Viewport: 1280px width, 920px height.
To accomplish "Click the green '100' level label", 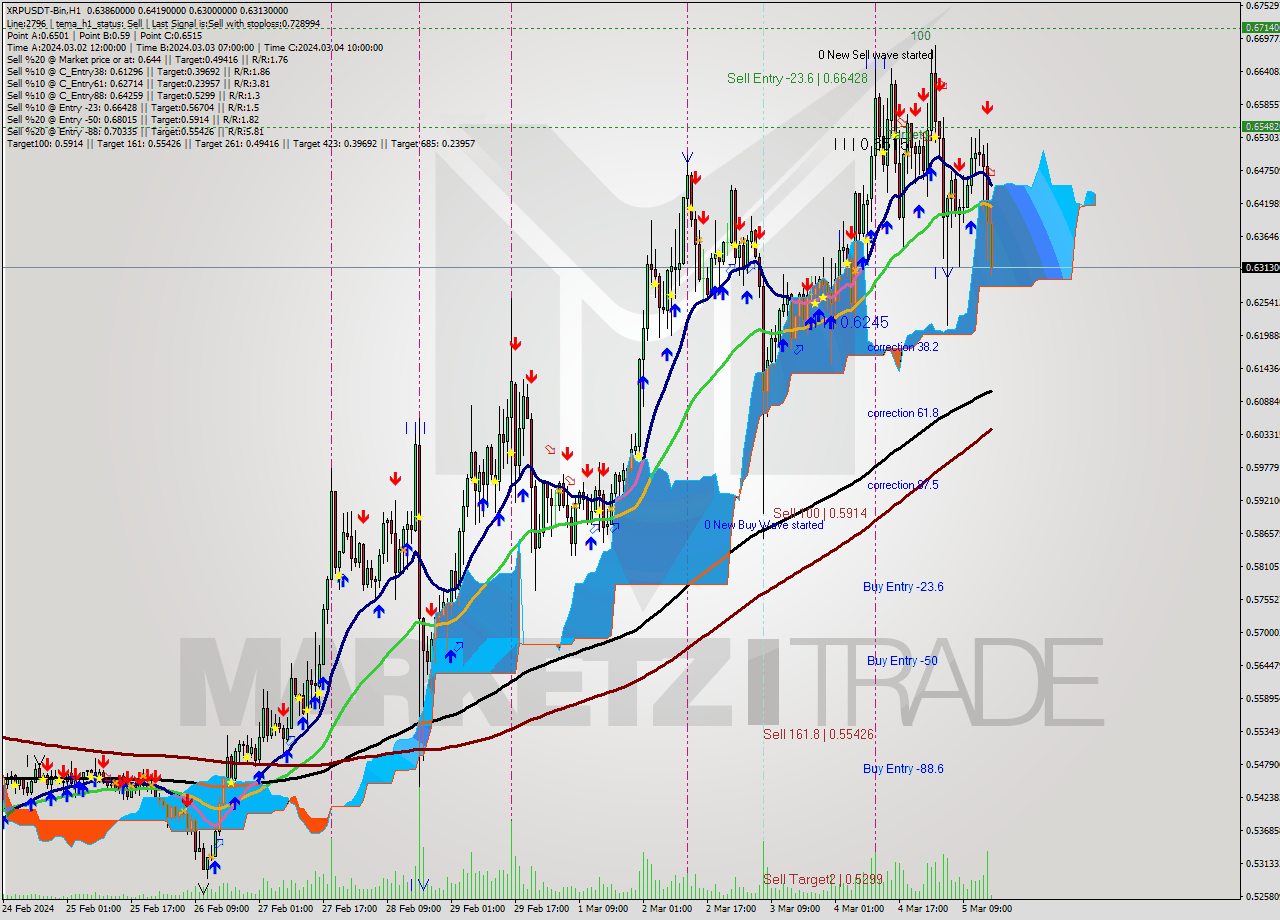I will tap(921, 35).
